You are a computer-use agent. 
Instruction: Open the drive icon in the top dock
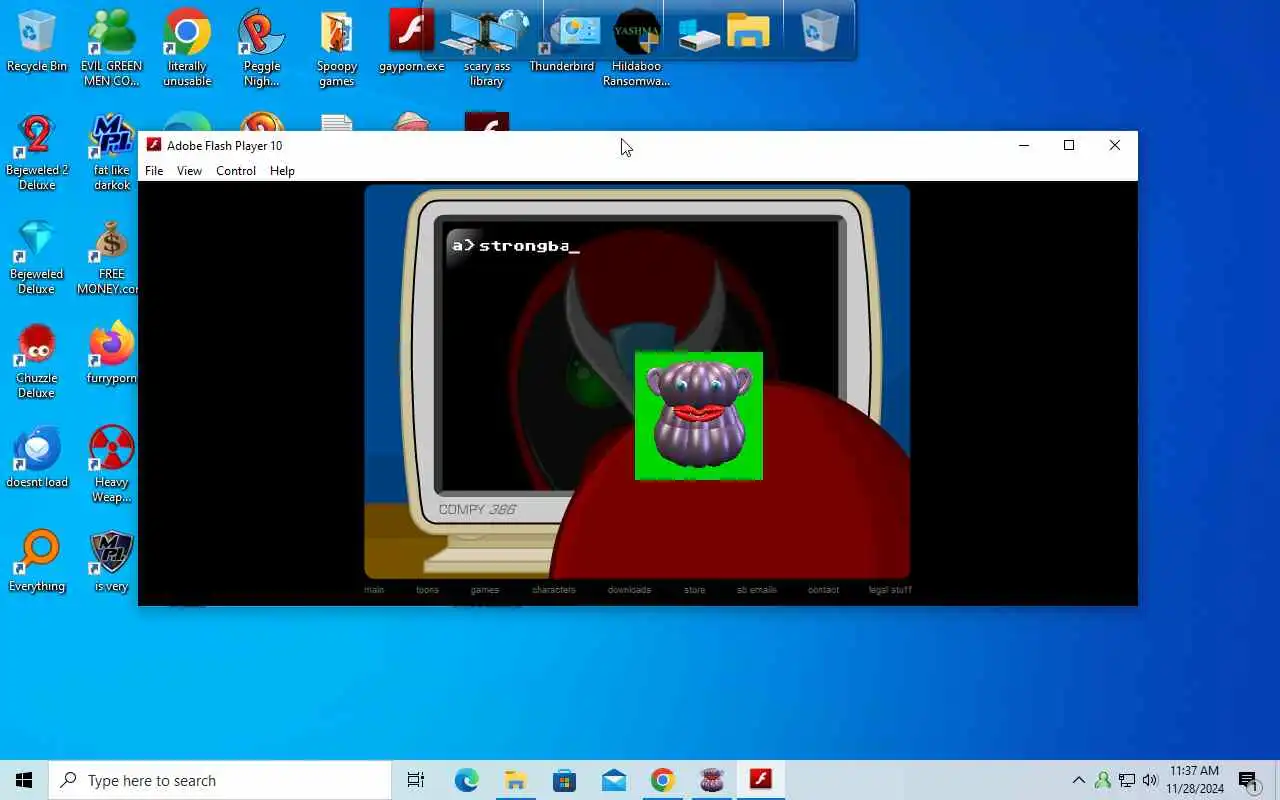[x=699, y=35]
